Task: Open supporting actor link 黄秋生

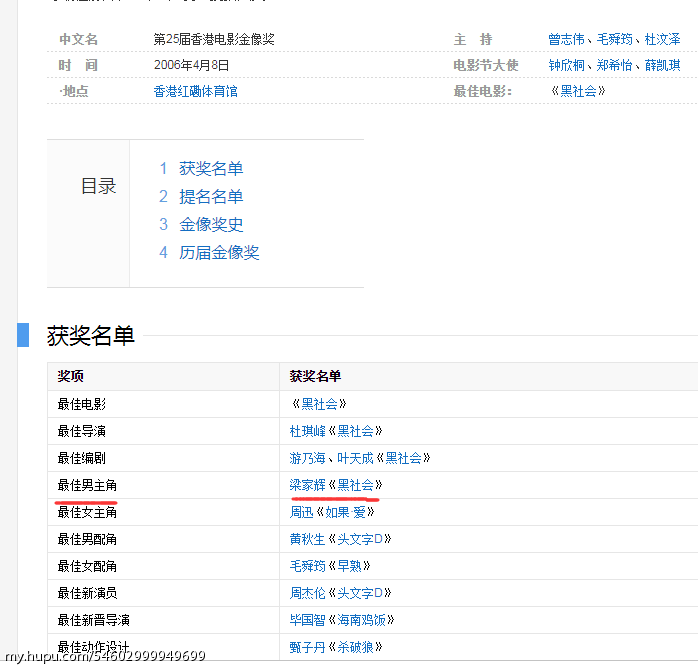Action: [x=308, y=539]
